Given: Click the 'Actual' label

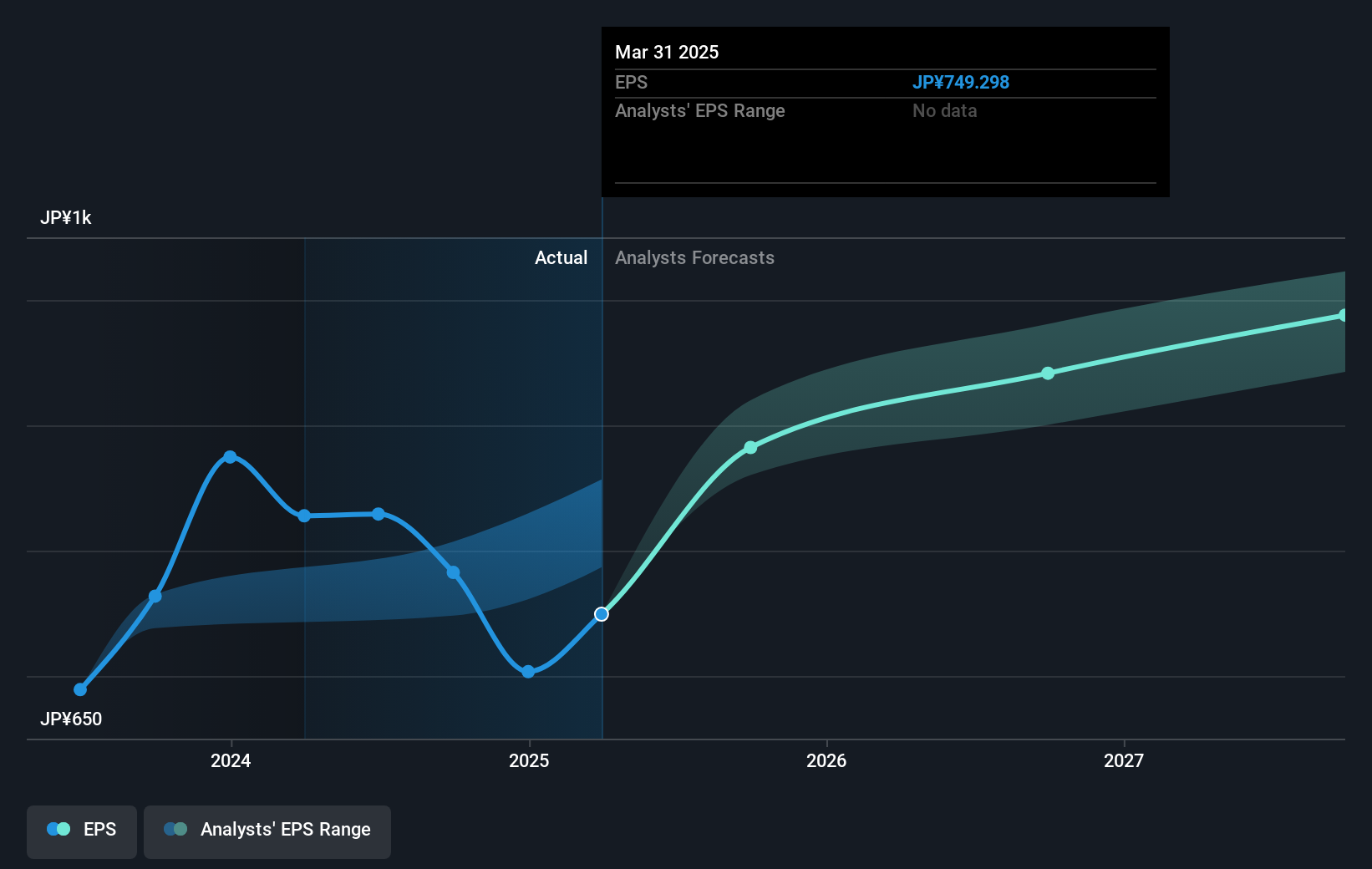Looking at the screenshot, I should (x=561, y=257).
